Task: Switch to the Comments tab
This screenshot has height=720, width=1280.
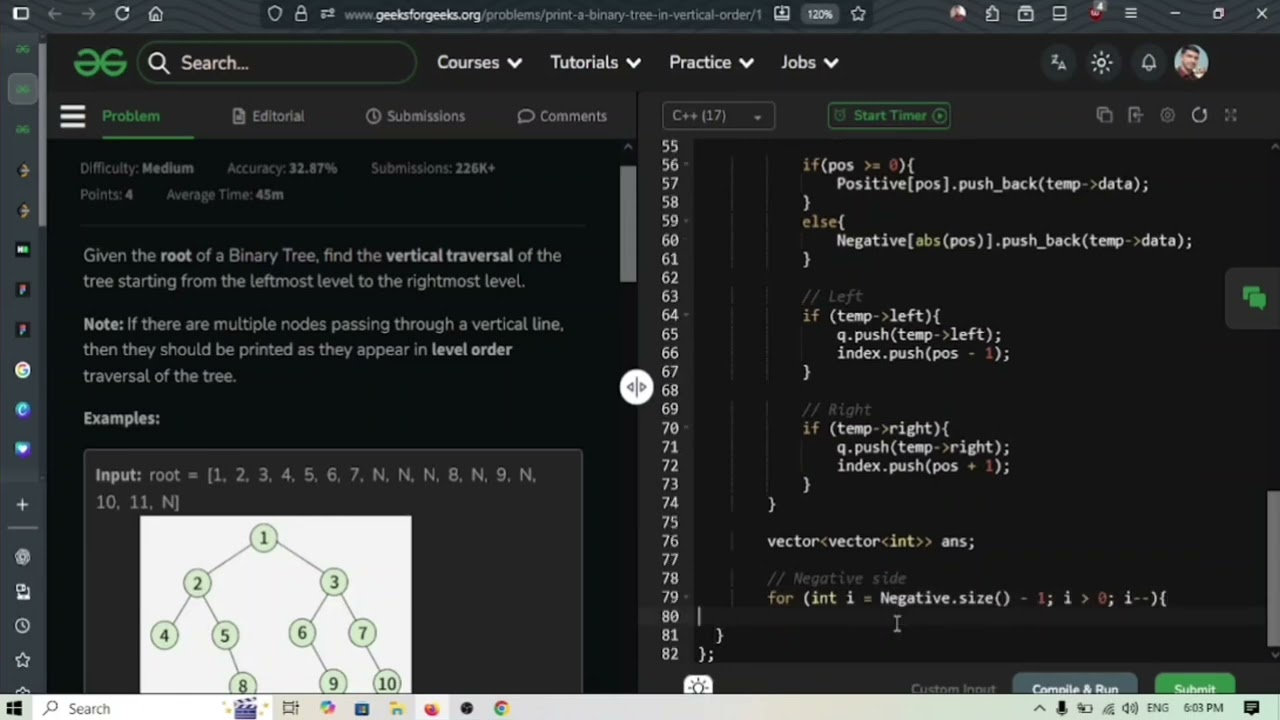Action: pyautogui.click(x=562, y=116)
